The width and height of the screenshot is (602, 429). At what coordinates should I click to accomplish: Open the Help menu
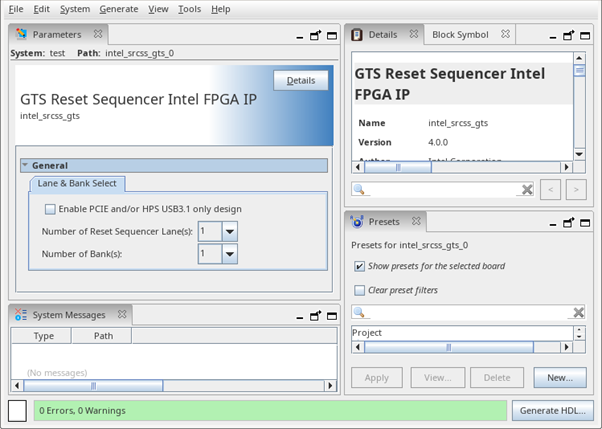coord(221,9)
